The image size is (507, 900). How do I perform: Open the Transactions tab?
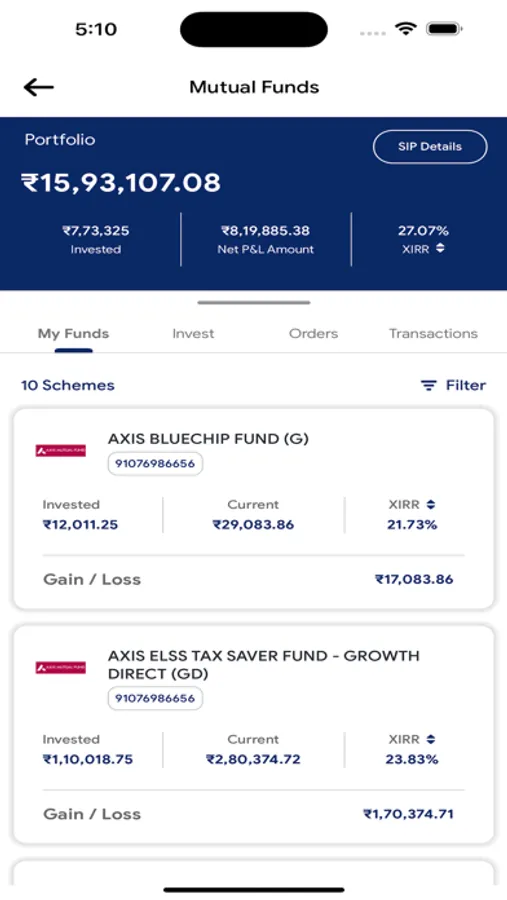[x=434, y=333]
